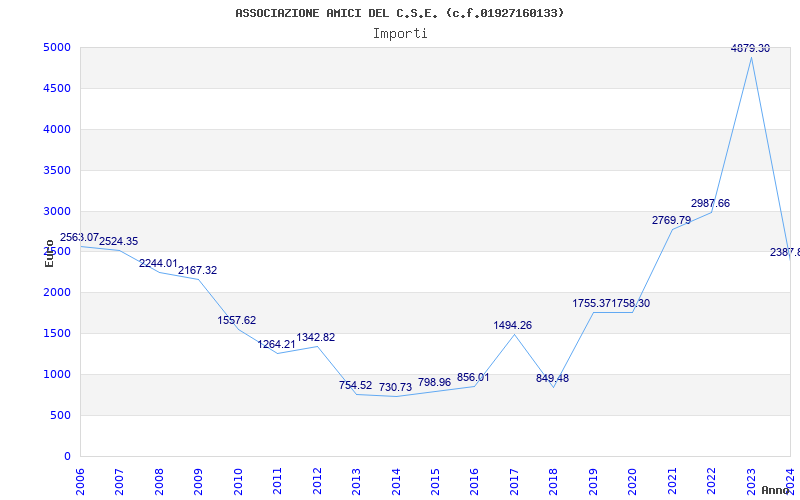800x500 pixels.
Task: Click y-axis value 0
Action: pyautogui.click(x=67, y=456)
